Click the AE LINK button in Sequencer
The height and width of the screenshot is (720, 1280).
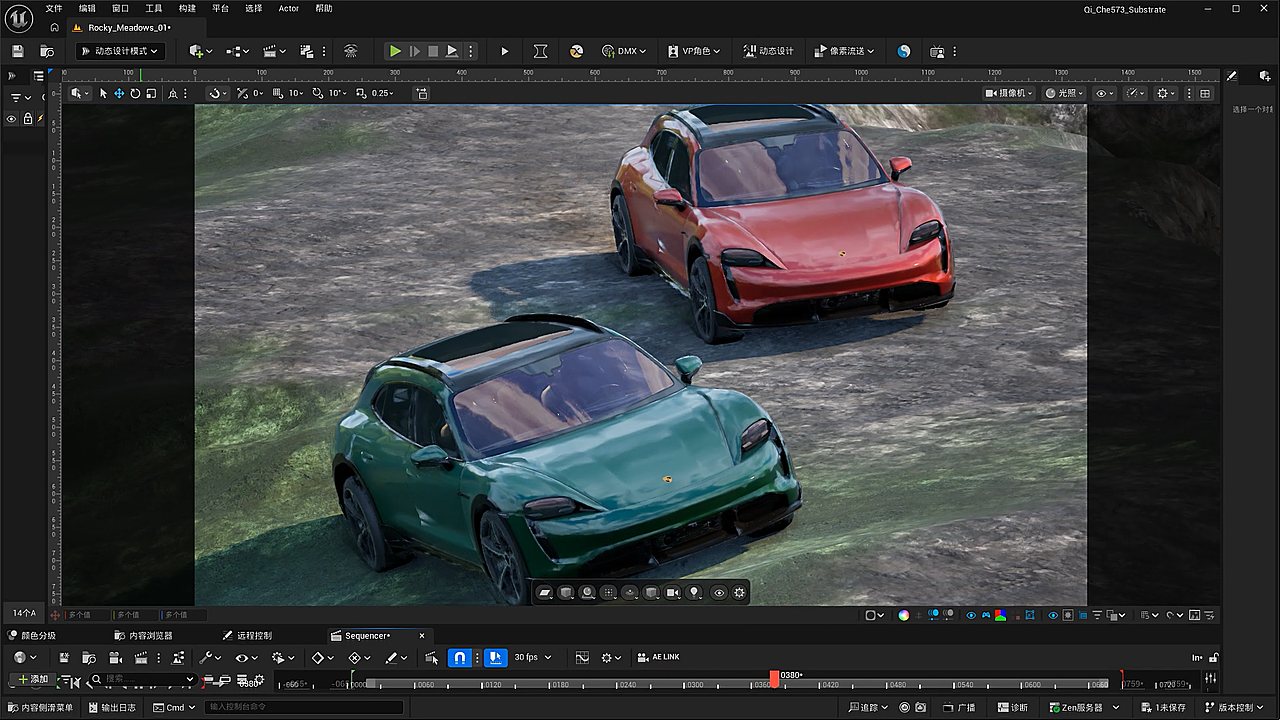[659, 657]
